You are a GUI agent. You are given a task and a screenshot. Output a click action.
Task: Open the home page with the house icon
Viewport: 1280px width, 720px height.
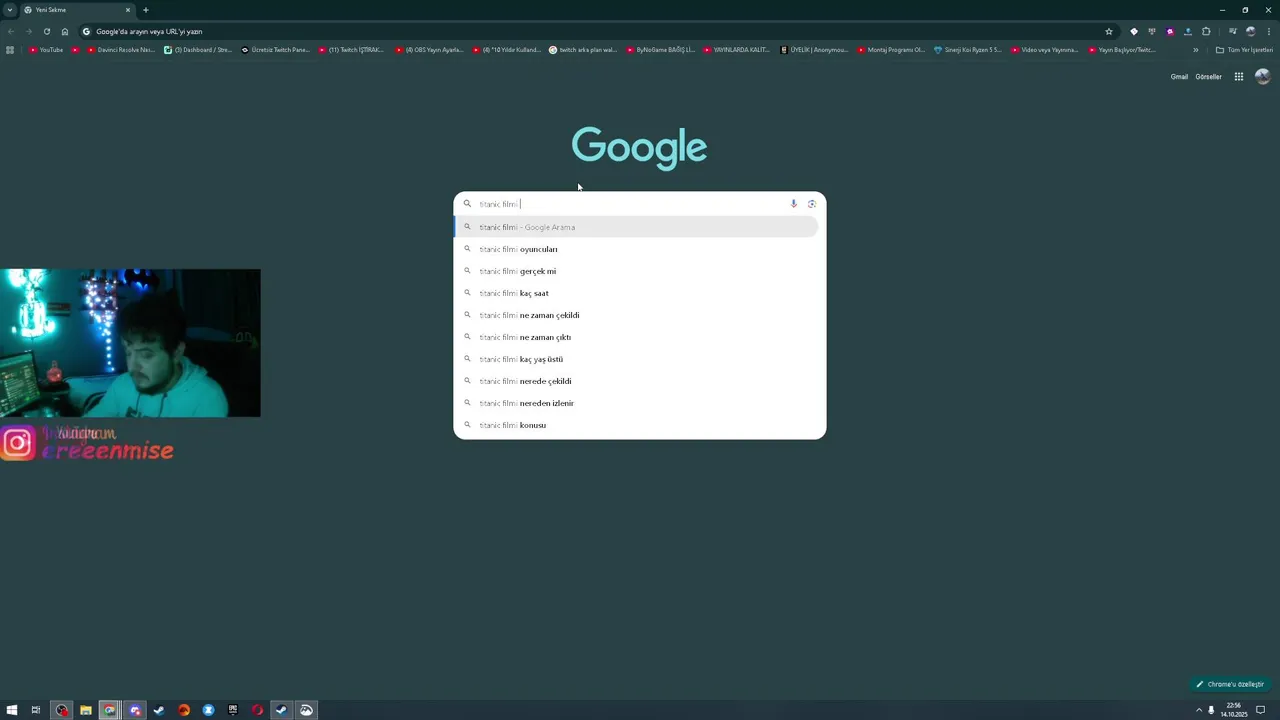pos(65,31)
